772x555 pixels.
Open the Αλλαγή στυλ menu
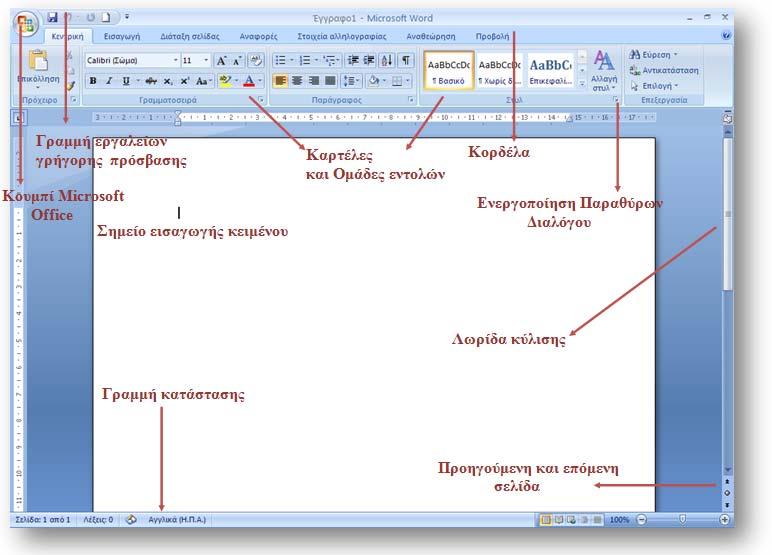click(x=604, y=71)
